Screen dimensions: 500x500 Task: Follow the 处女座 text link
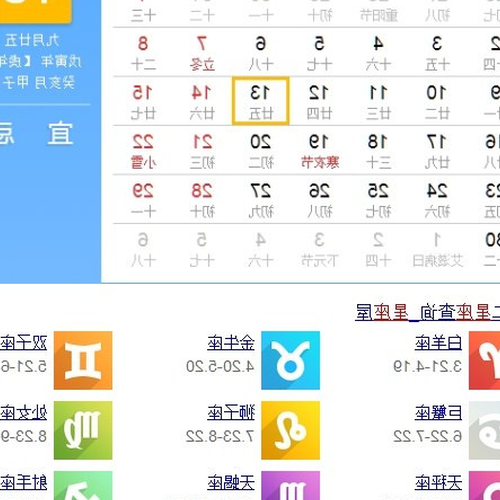(x=23, y=413)
